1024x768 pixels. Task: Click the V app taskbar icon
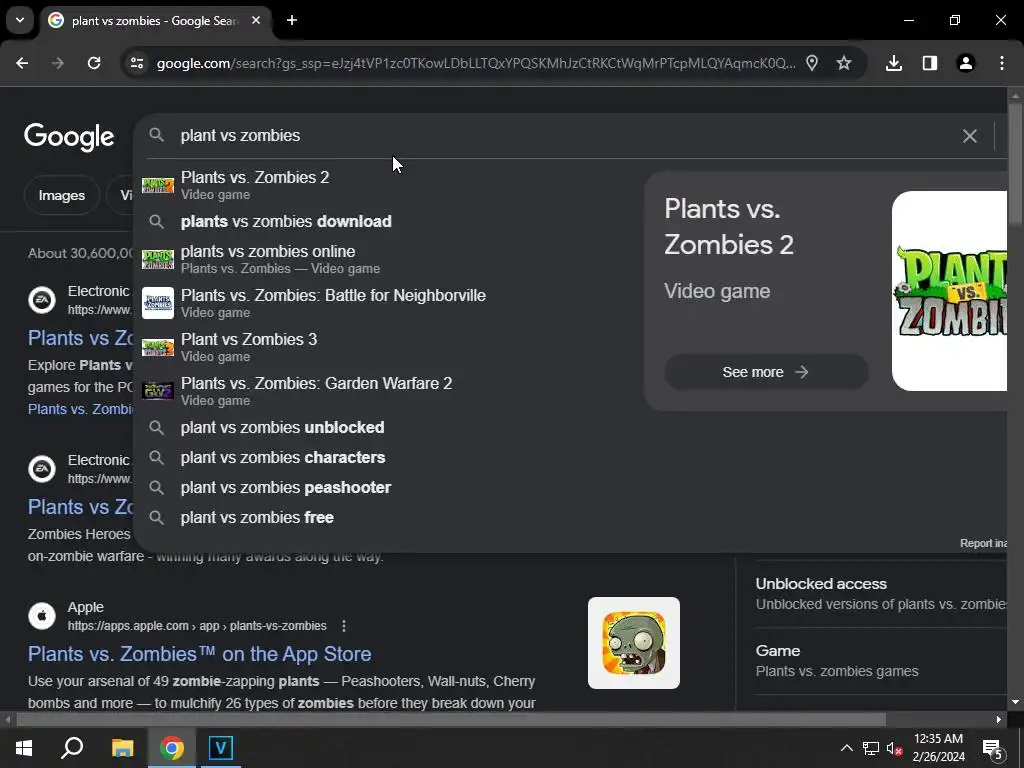coord(220,748)
